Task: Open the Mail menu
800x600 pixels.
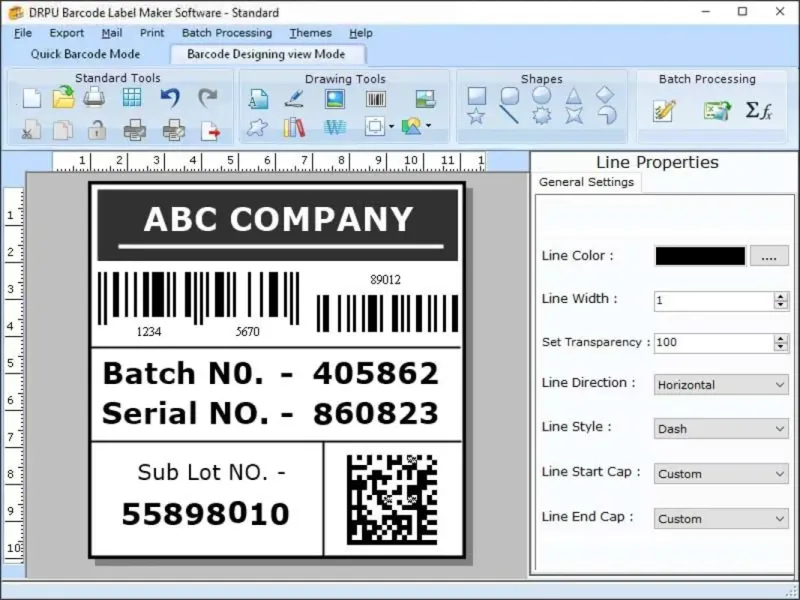Action: pos(112,33)
